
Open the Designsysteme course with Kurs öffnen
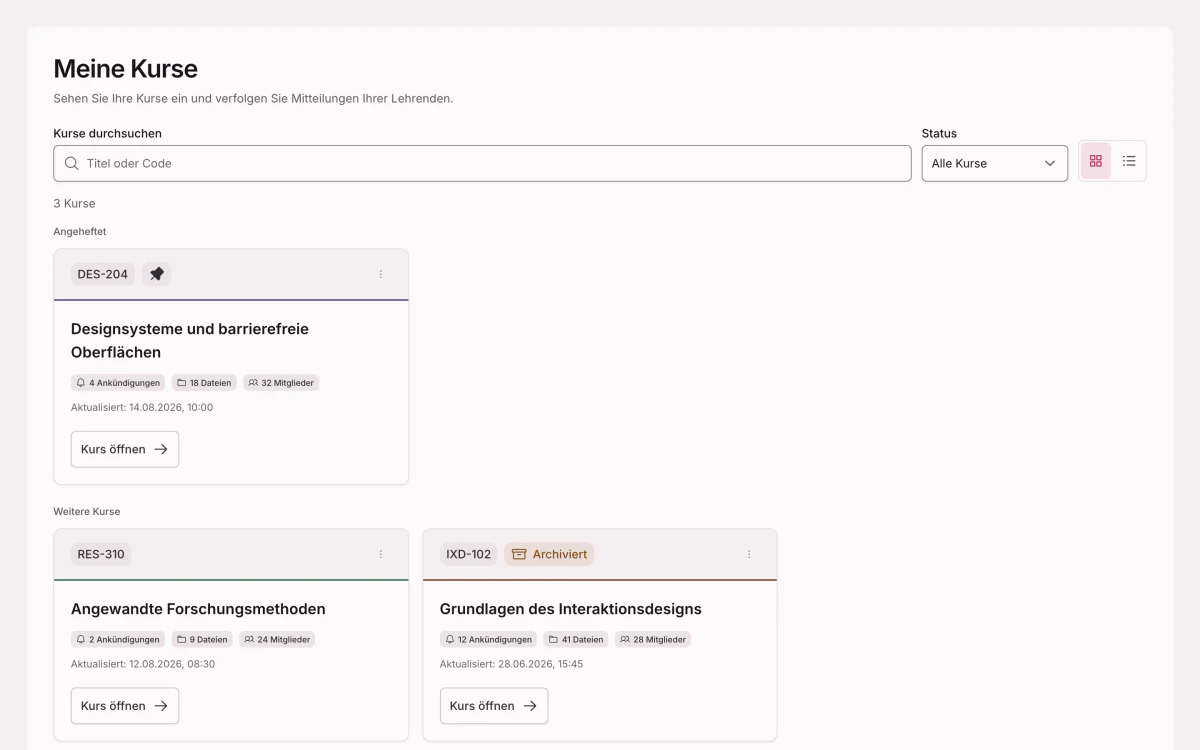click(125, 449)
